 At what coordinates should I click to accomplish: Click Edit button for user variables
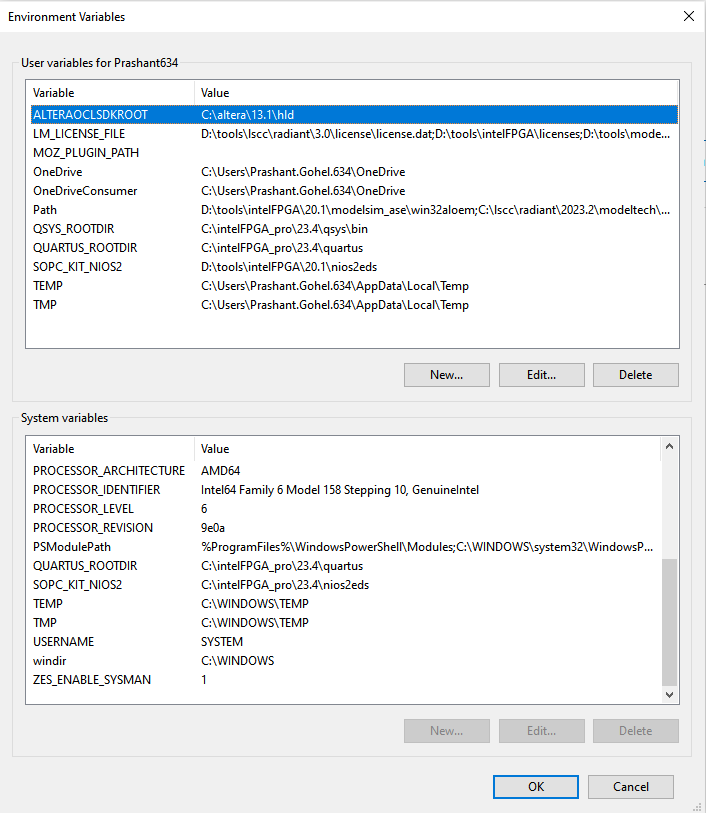point(541,375)
